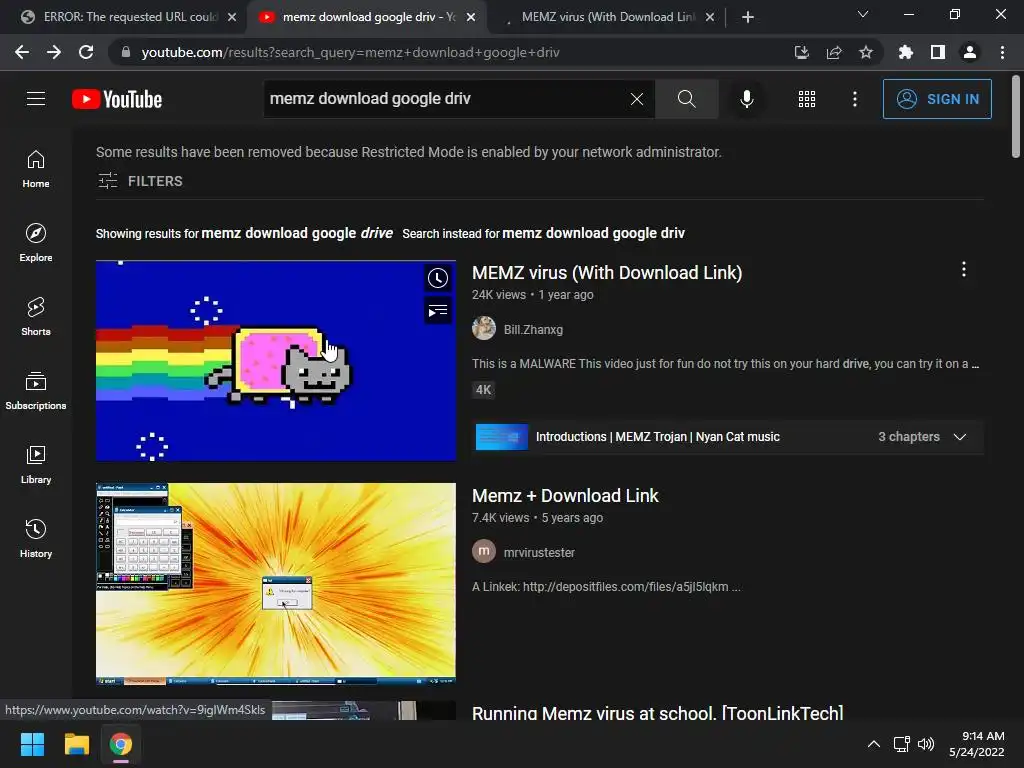Go back in Chrome
Screen dimensions: 1024x768
22,52
